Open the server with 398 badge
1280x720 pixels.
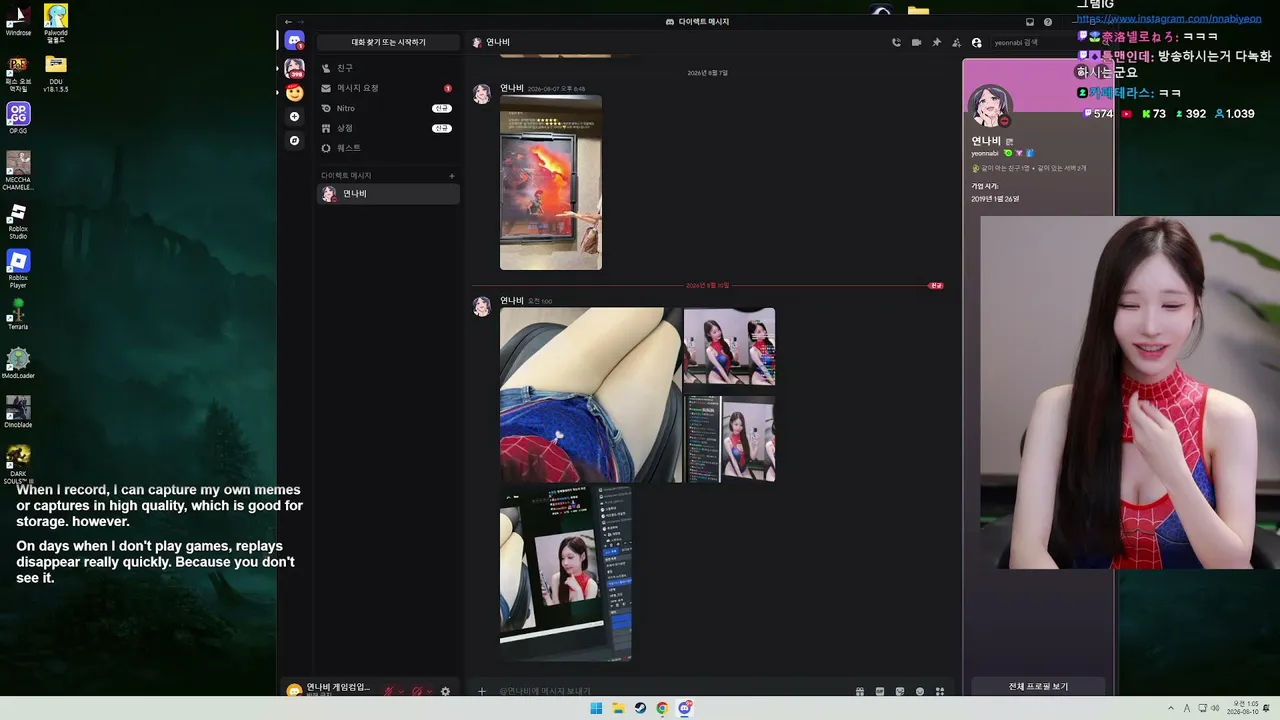tap(294, 68)
